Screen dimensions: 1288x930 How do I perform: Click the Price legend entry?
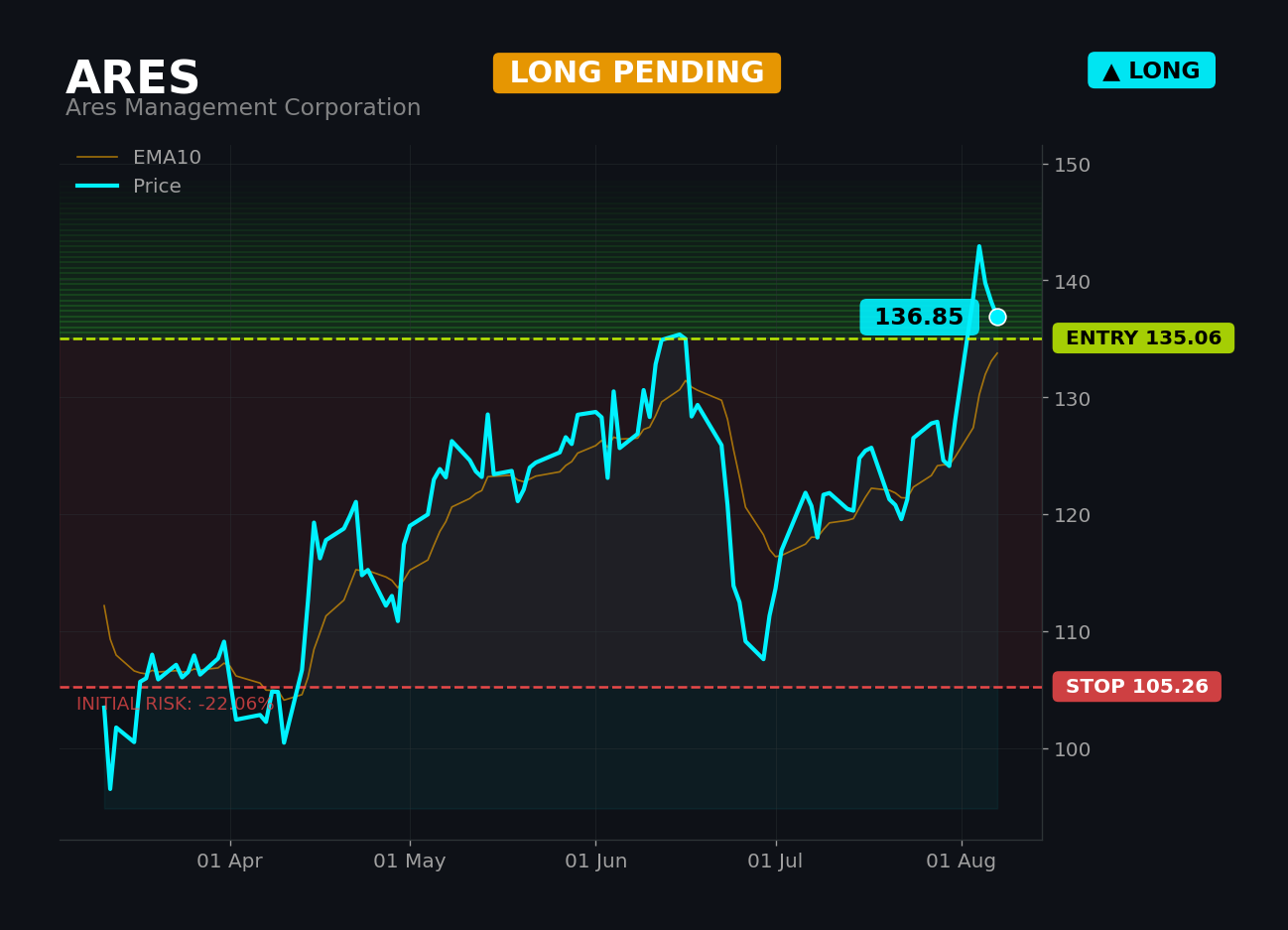click(x=129, y=187)
